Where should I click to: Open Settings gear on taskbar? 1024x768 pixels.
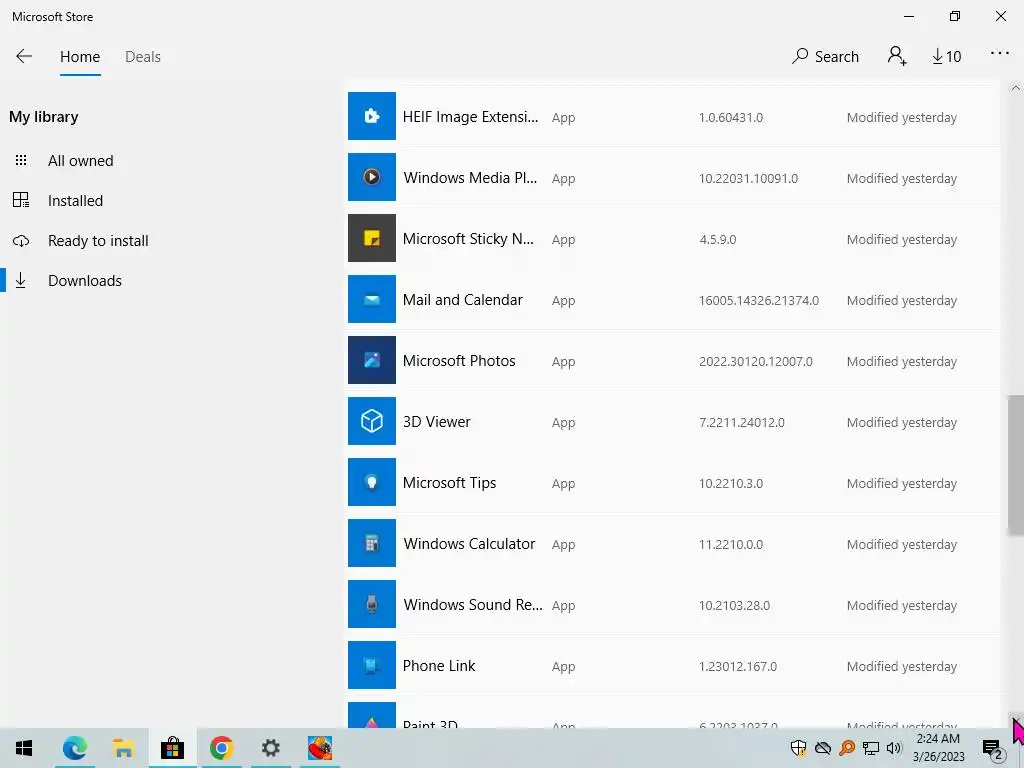tap(270, 748)
